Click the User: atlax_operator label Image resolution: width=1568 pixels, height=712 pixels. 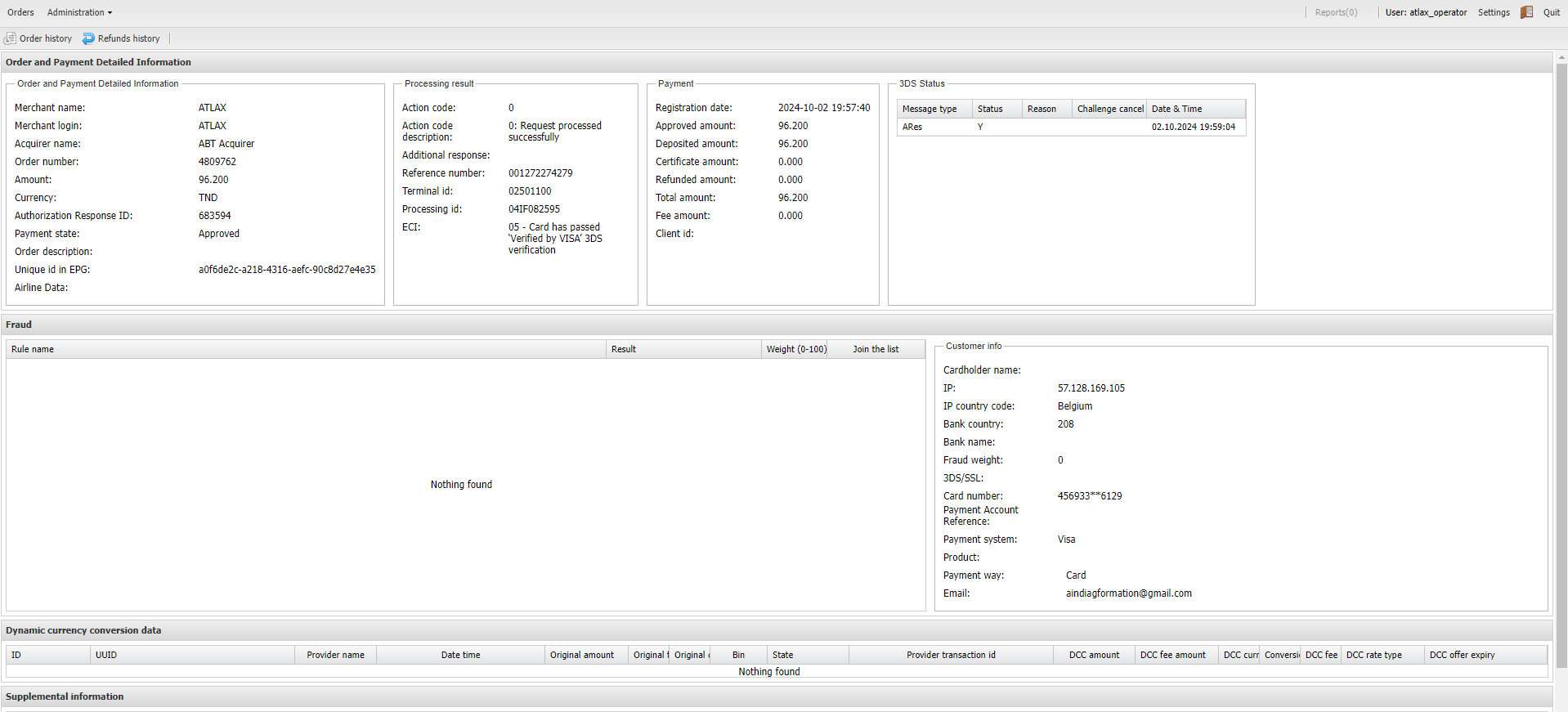point(1426,12)
